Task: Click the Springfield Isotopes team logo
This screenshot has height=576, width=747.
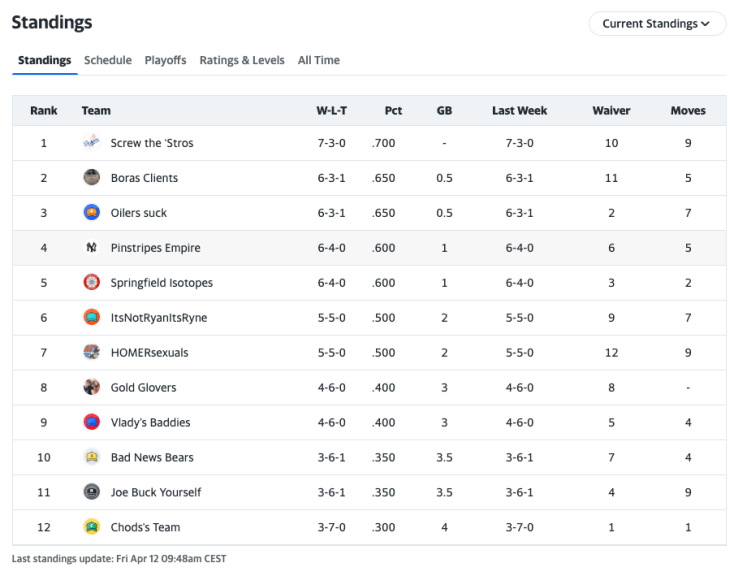Action: [91, 283]
